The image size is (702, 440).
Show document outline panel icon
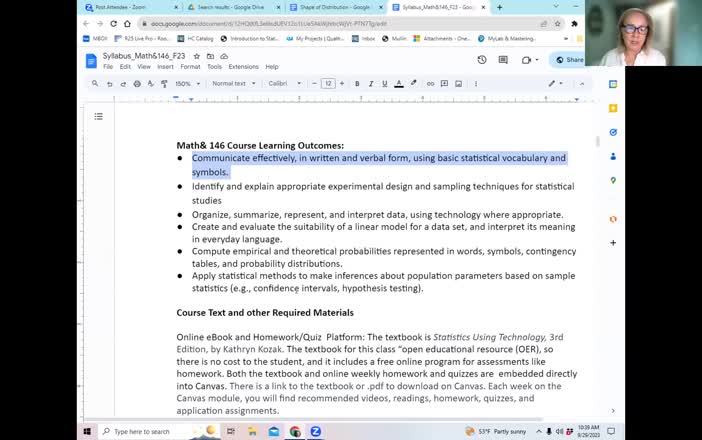point(98,117)
